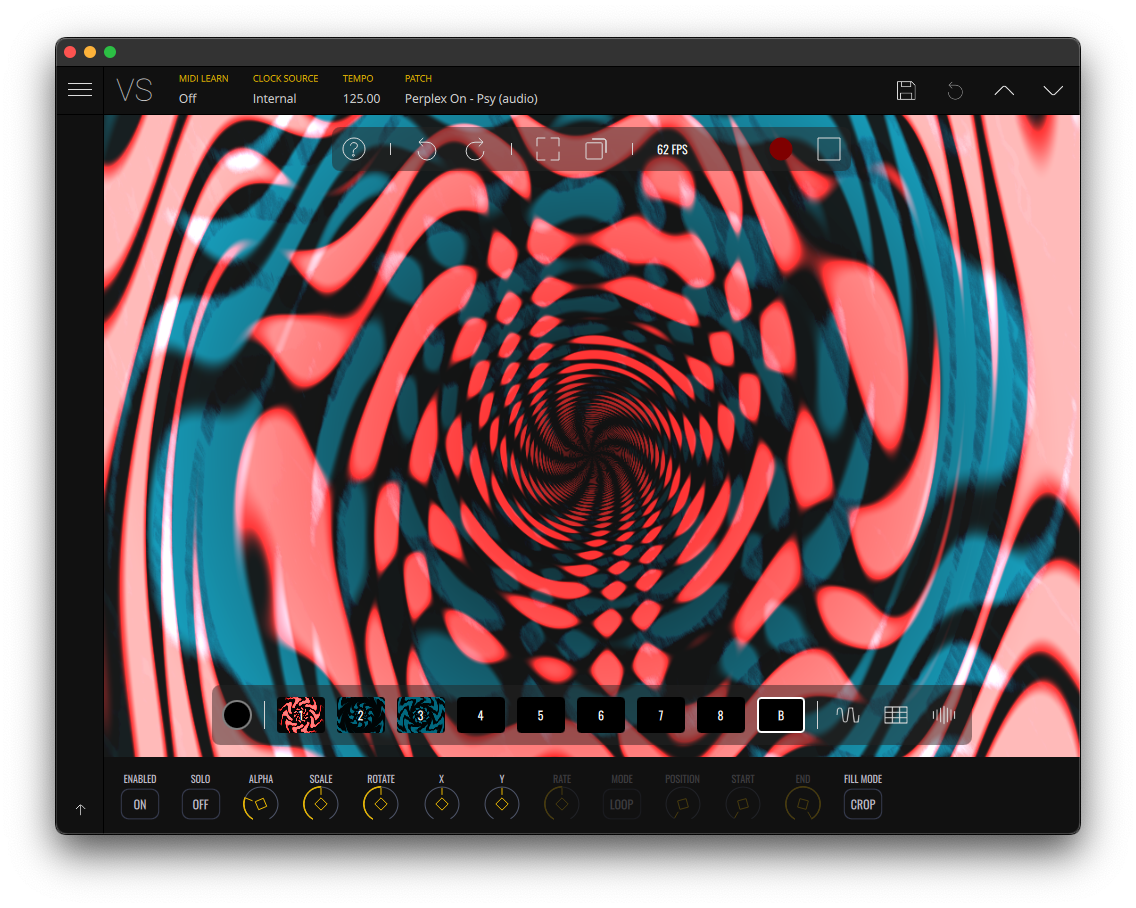Screen dimensions: 1136x908
Task: Save the current patch
Action: (x=906, y=91)
